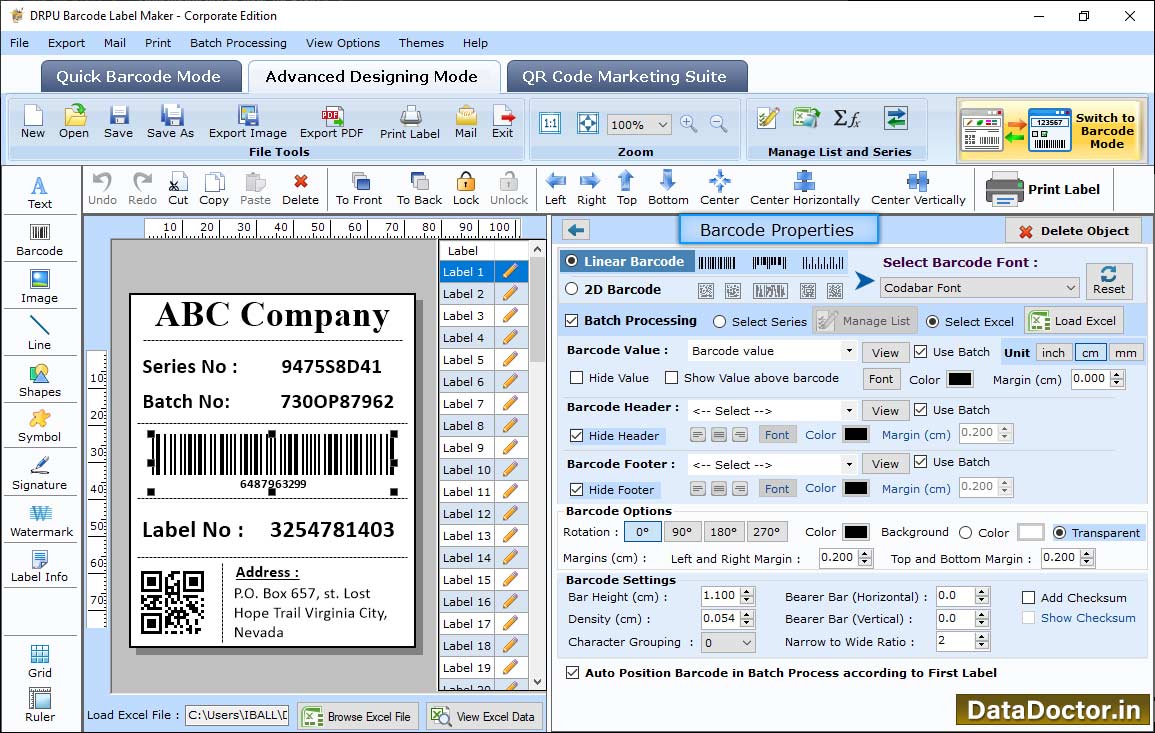Choose the Select Excel radio option
Screen dimensions: 1155x733
coord(933,322)
